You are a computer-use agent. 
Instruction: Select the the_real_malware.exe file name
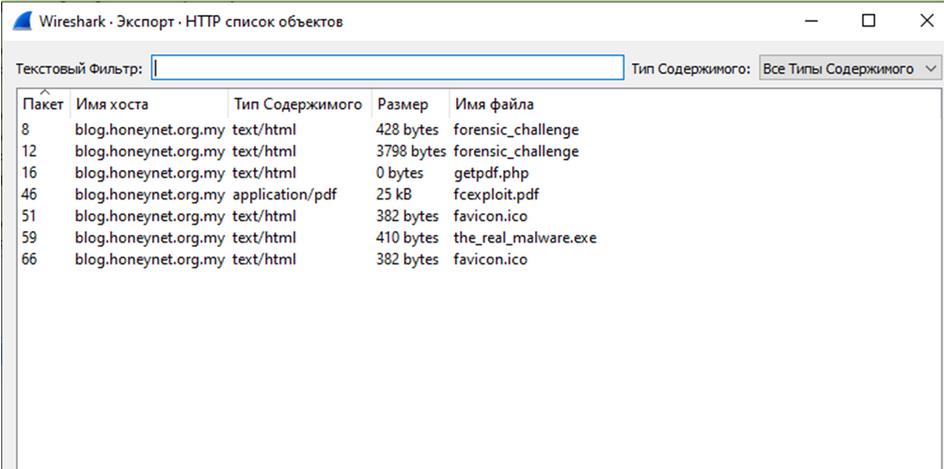pos(525,238)
